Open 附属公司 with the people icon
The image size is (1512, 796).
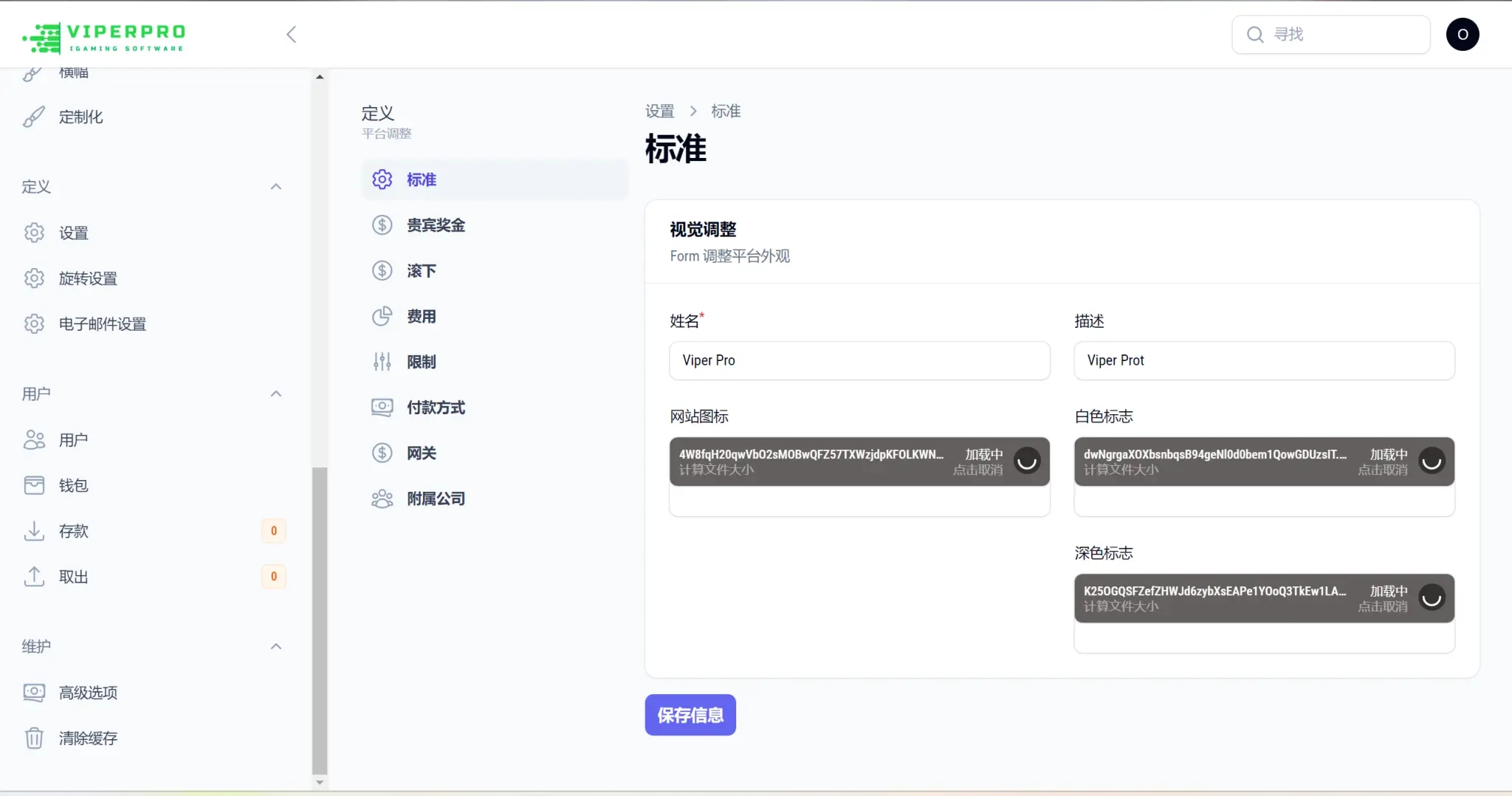point(382,498)
